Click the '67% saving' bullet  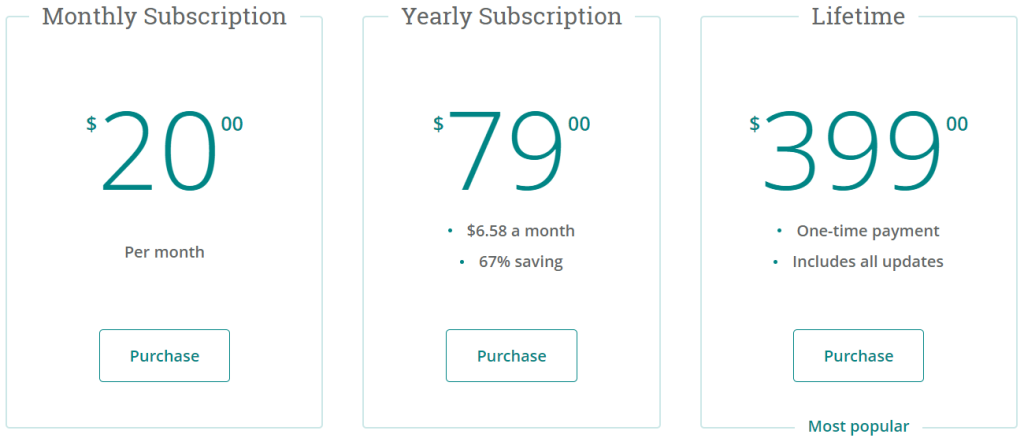point(520,262)
